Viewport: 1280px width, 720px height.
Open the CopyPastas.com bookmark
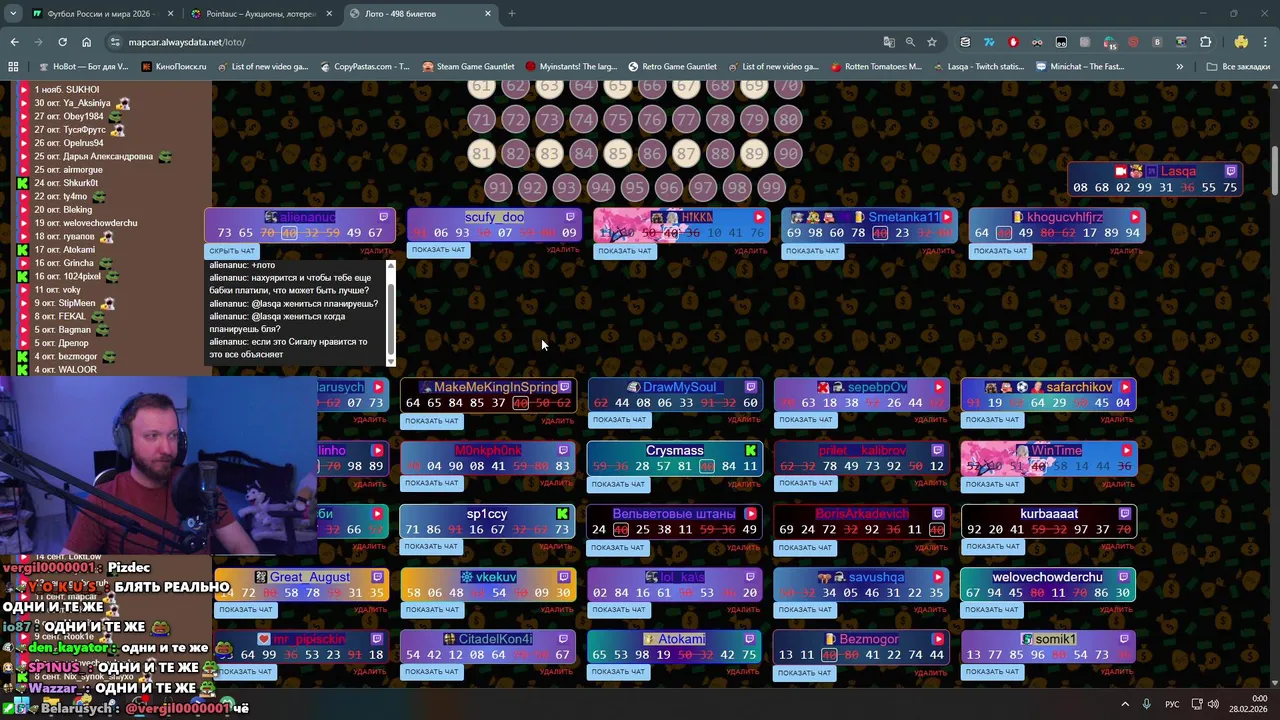(x=365, y=67)
